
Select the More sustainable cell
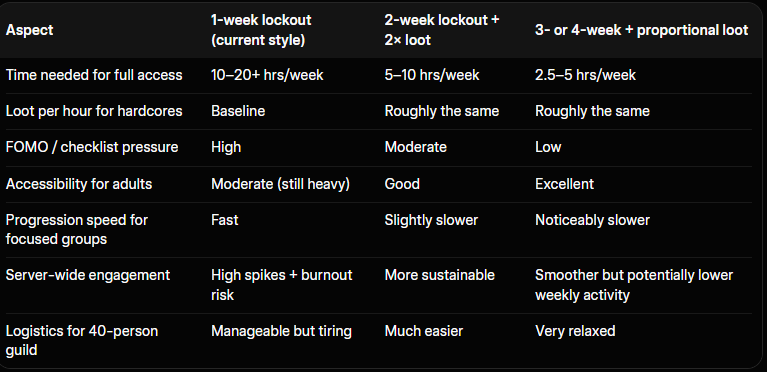tap(439, 275)
